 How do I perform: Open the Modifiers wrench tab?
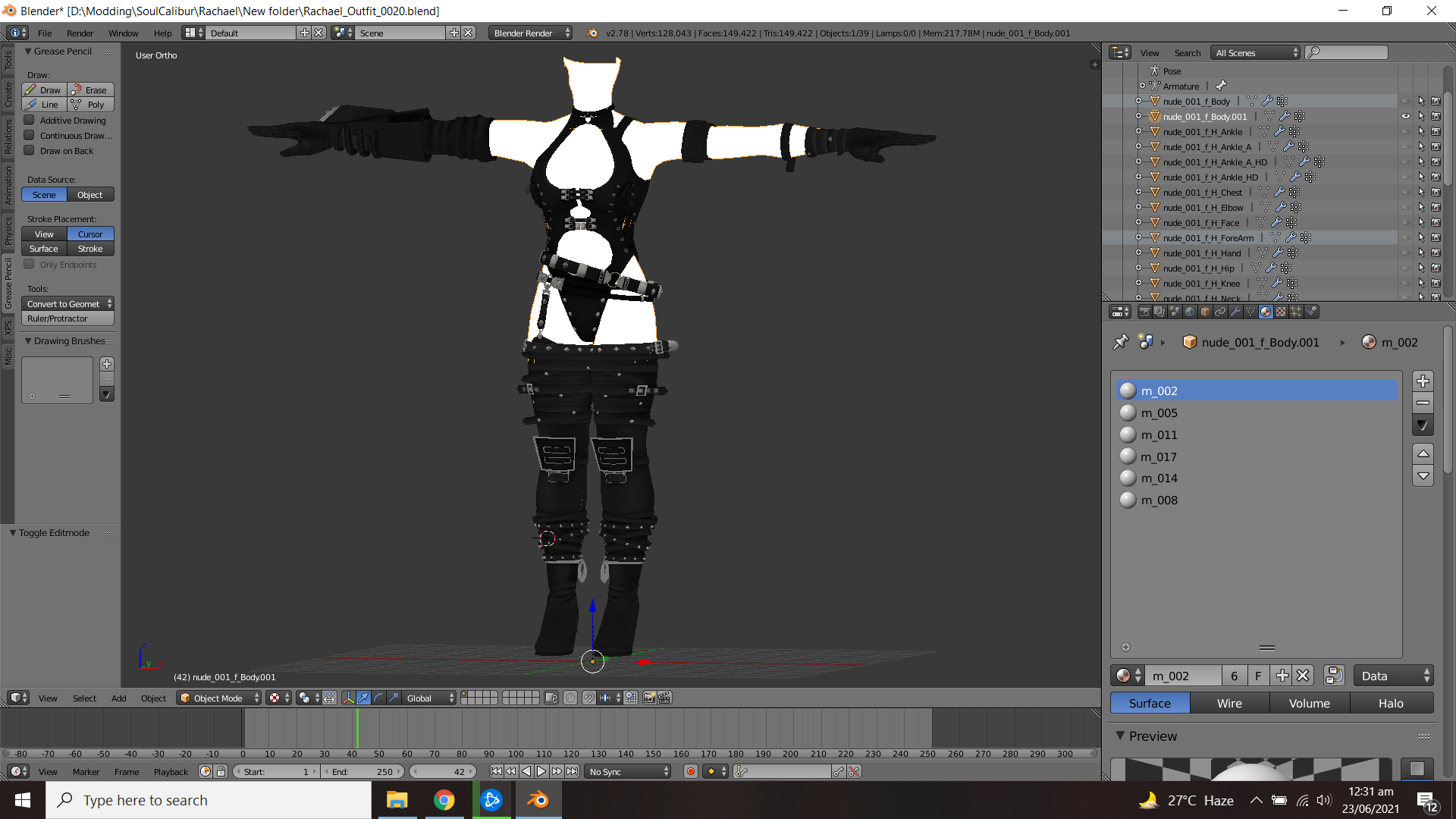click(x=1235, y=312)
